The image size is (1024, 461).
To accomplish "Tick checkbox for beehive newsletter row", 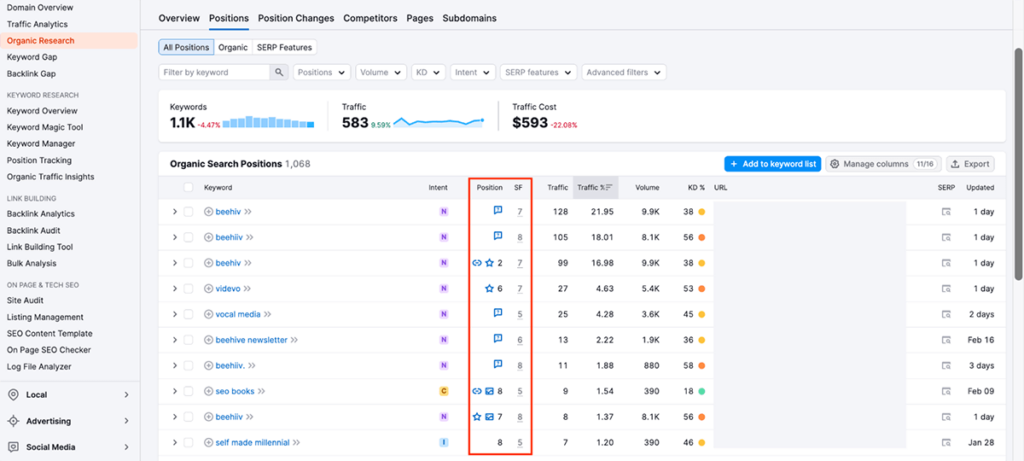I will 188,340.
